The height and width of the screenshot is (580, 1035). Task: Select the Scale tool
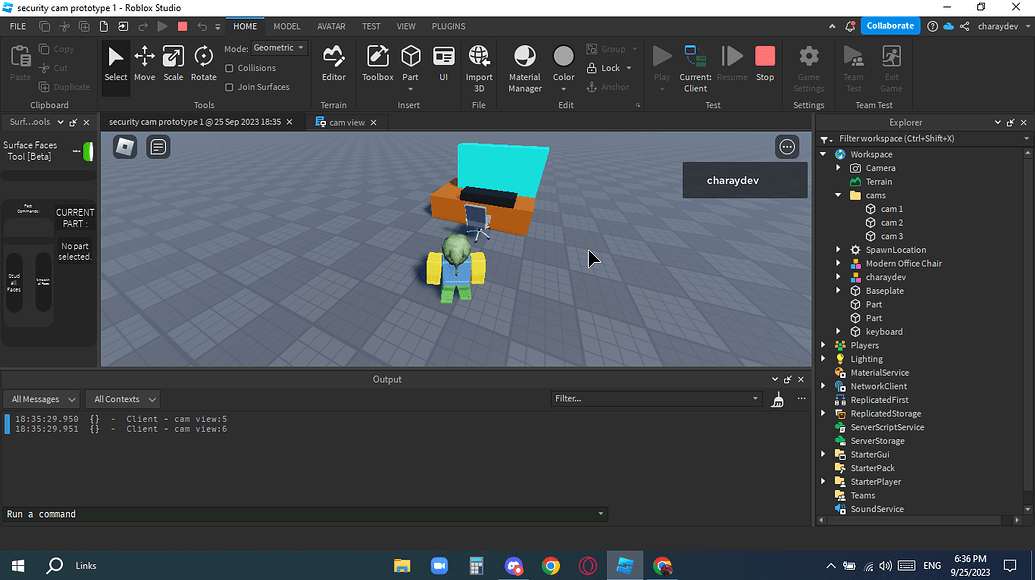[x=173, y=63]
